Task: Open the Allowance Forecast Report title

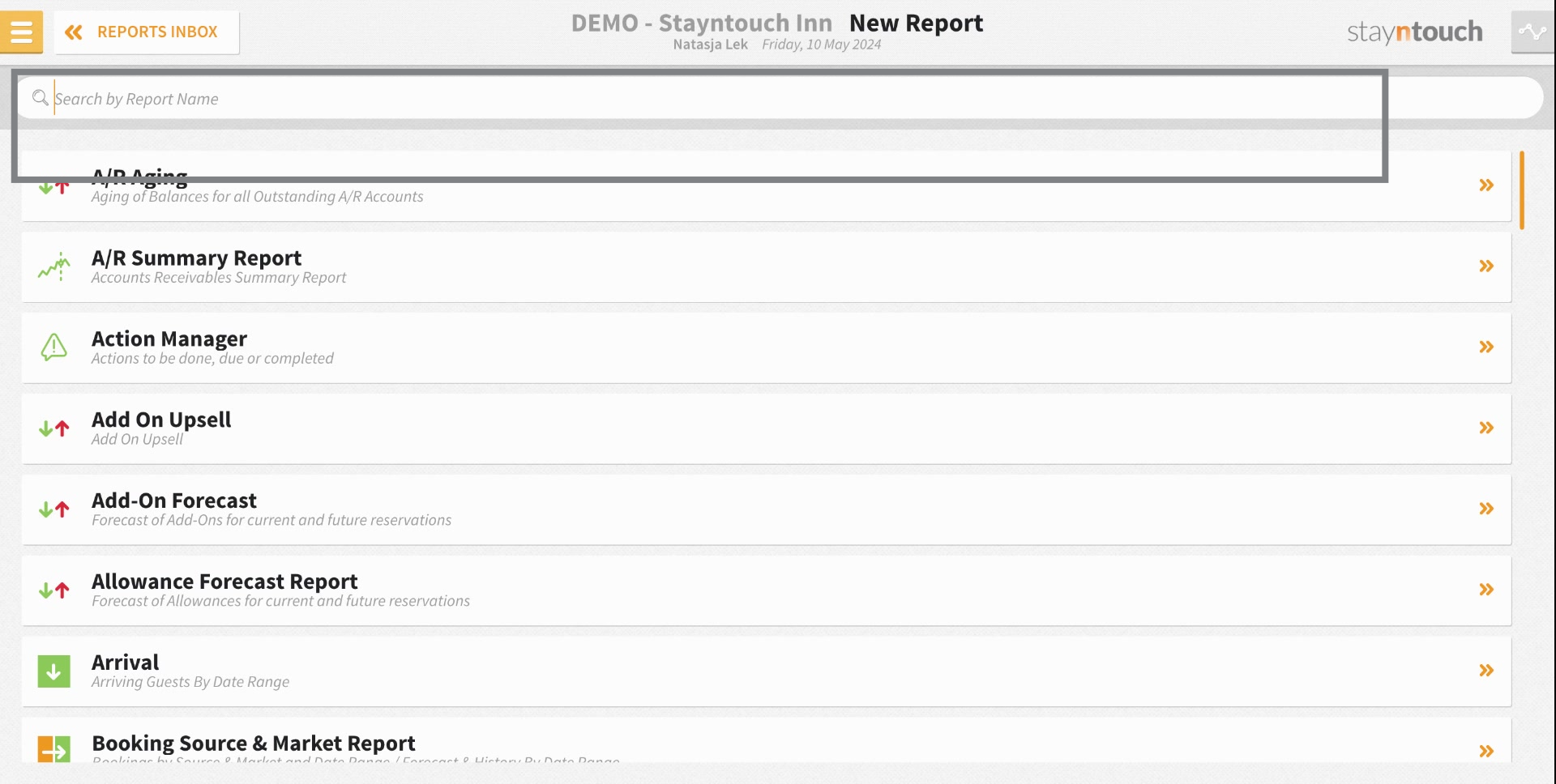Action: pyautogui.click(x=224, y=582)
